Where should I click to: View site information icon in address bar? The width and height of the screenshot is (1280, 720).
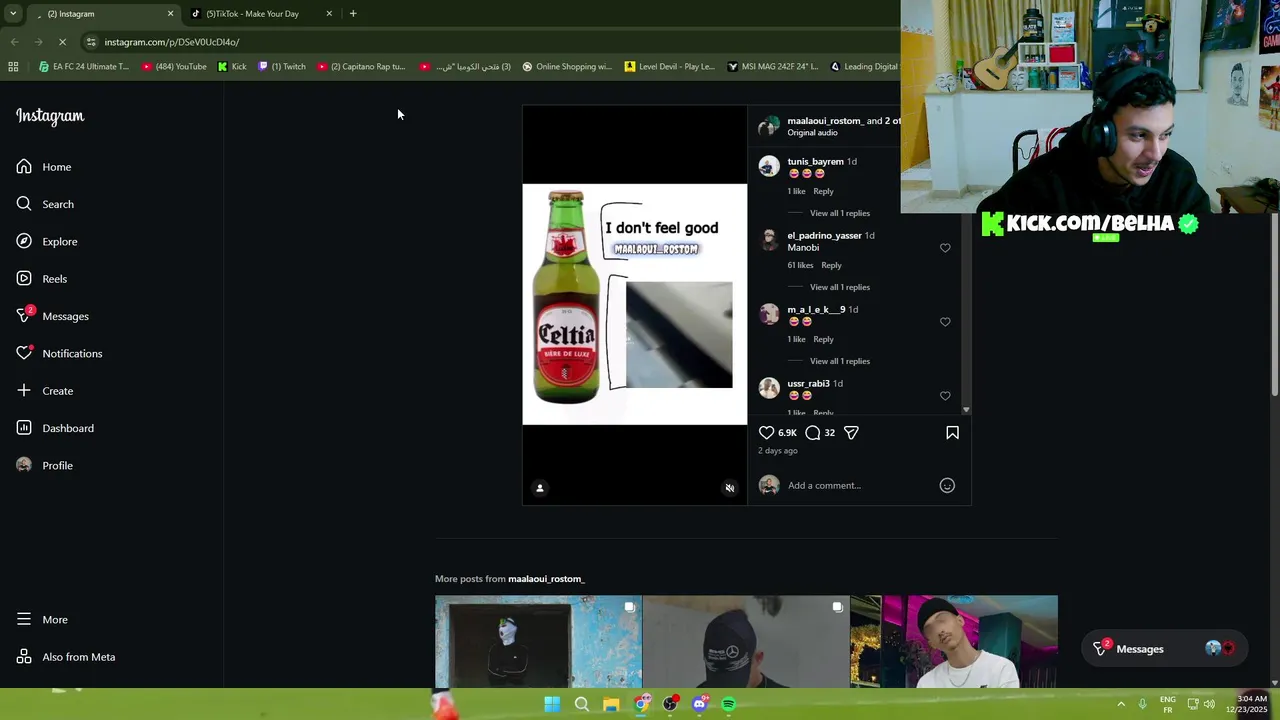pos(90,42)
